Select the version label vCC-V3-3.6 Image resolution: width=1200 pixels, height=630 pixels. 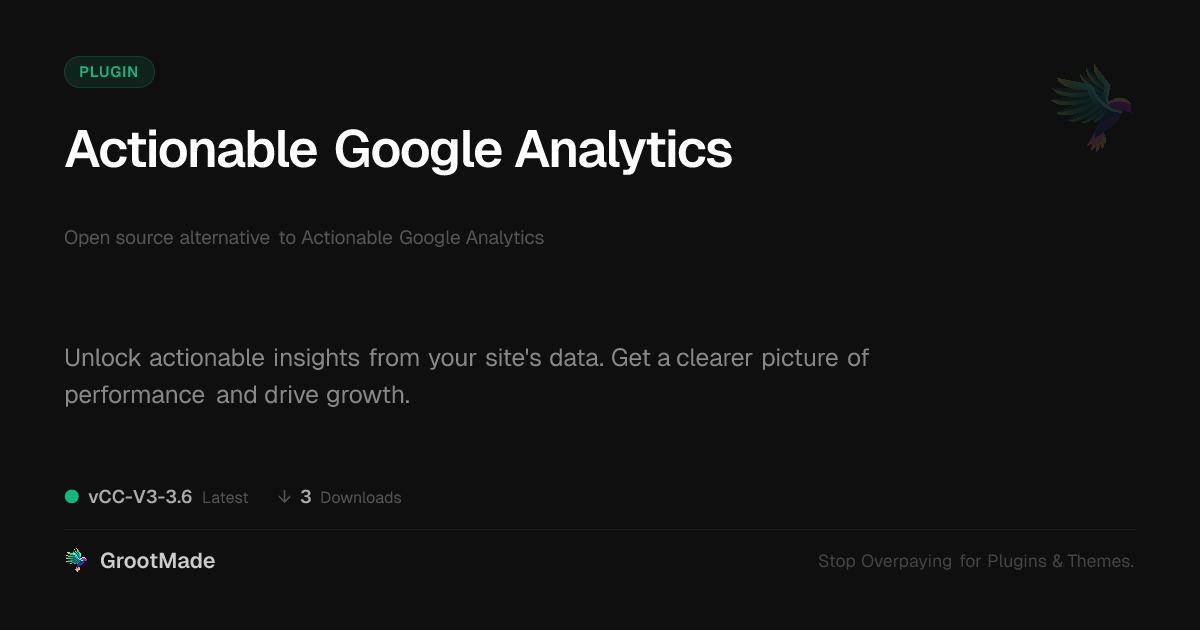pos(140,497)
